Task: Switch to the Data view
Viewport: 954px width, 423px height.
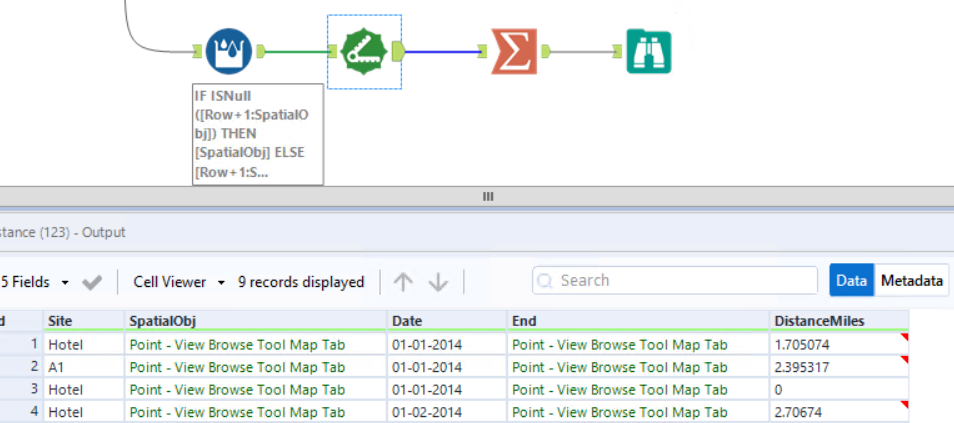Action: click(851, 281)
